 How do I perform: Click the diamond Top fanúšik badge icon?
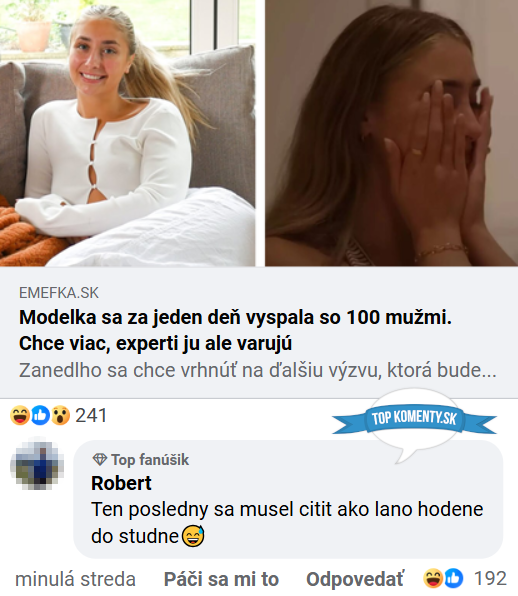coord(100,460)
